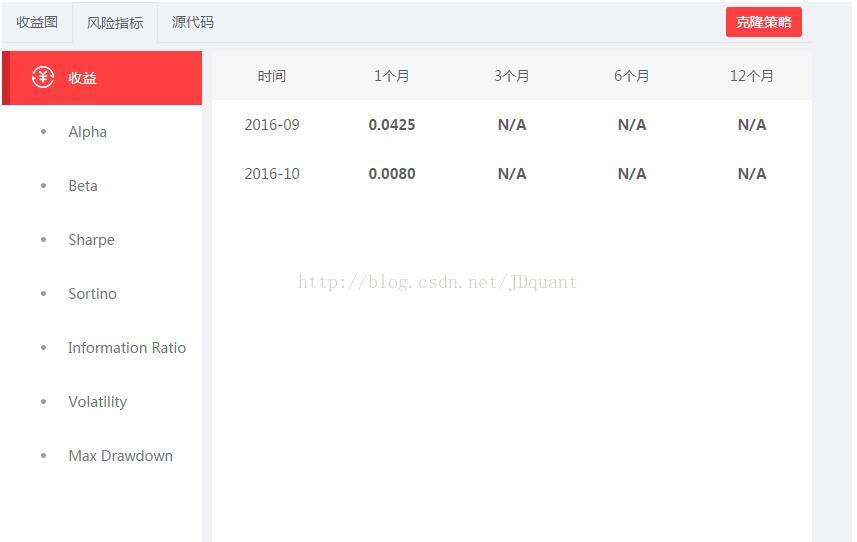
Task: Click the 6个月 column header
Action: [x=632, y=76]
